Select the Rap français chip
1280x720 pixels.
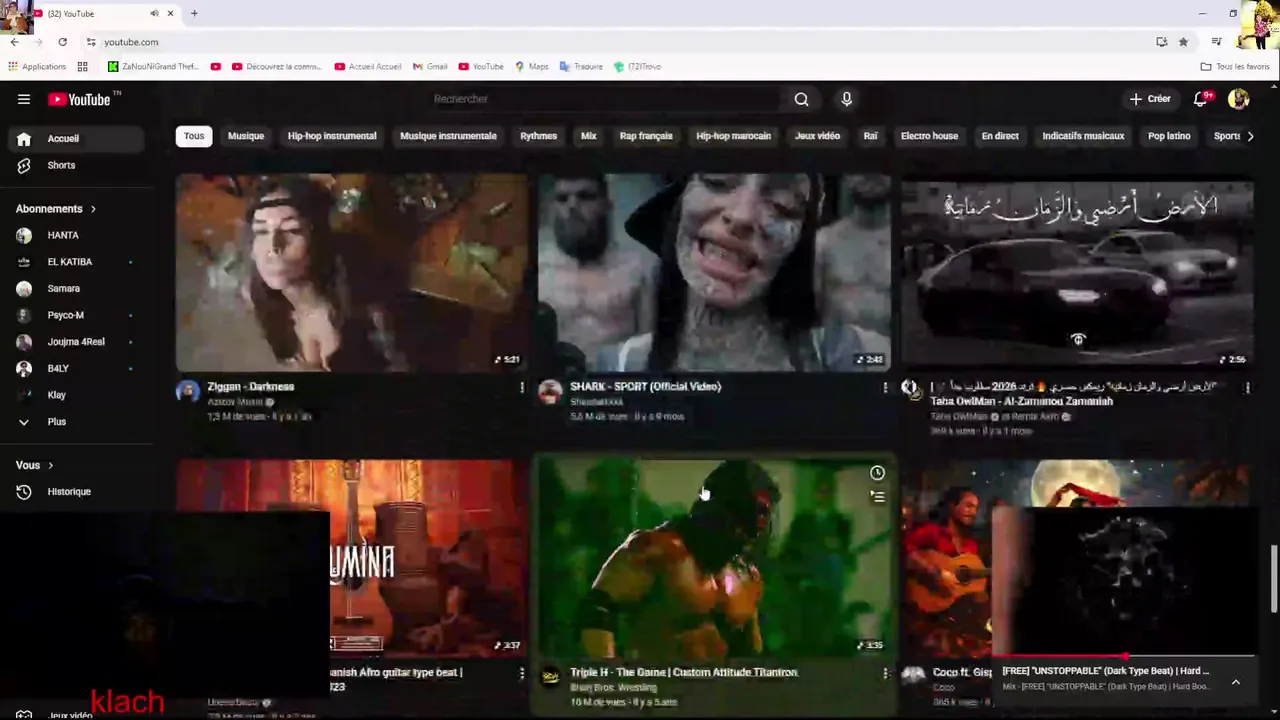click(x=646, y=136)
